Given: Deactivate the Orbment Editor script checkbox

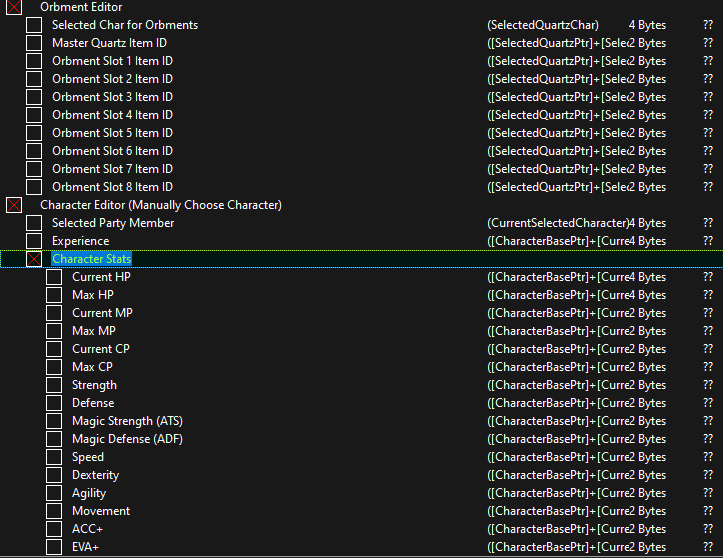Looking at the screenshot, I should (14, 7).
